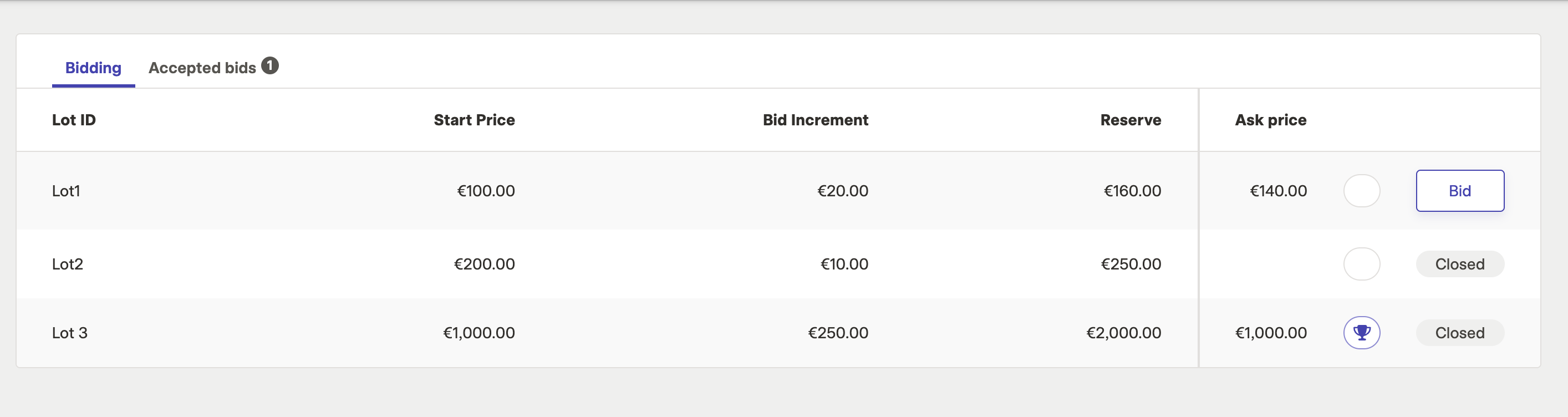Click the Start Price column header

(474, 120)
